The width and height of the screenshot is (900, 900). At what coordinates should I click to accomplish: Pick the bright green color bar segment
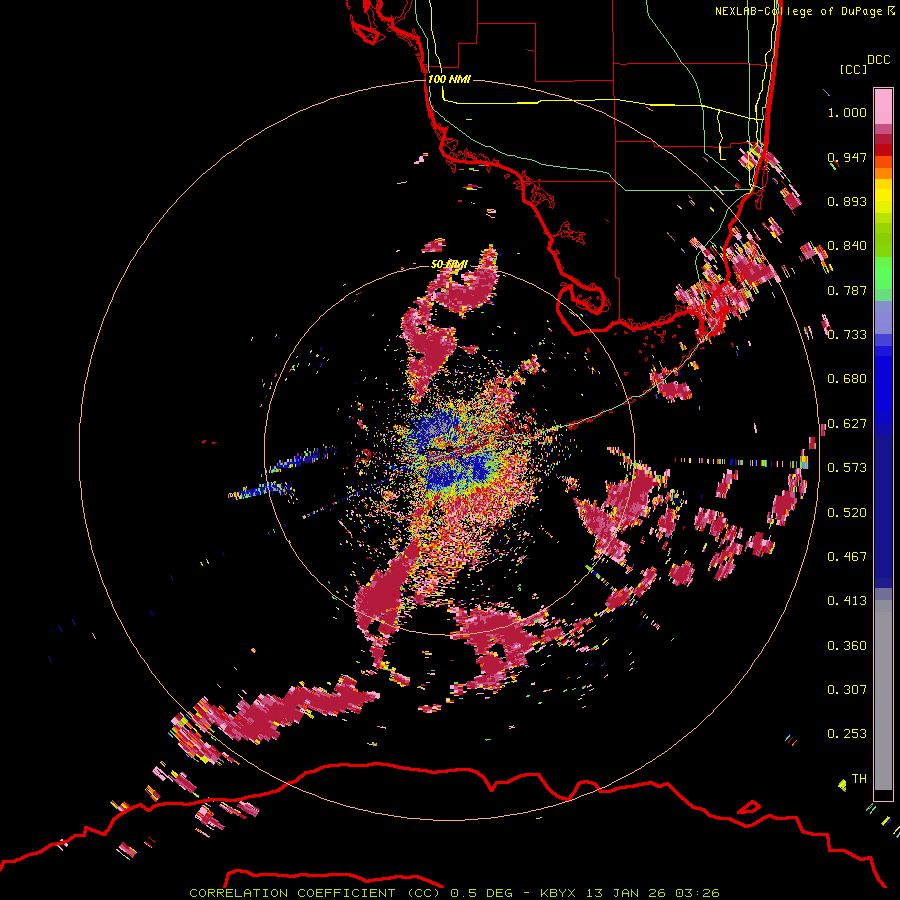click(x=883, y=273)
